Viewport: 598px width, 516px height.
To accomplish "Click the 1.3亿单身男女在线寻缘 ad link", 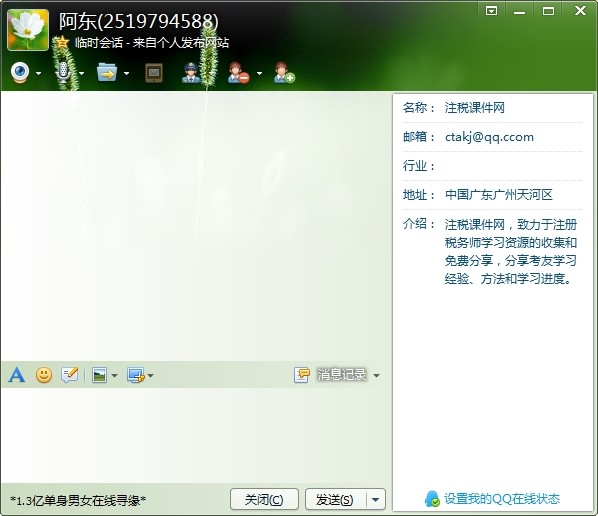I will pos(78,500).
